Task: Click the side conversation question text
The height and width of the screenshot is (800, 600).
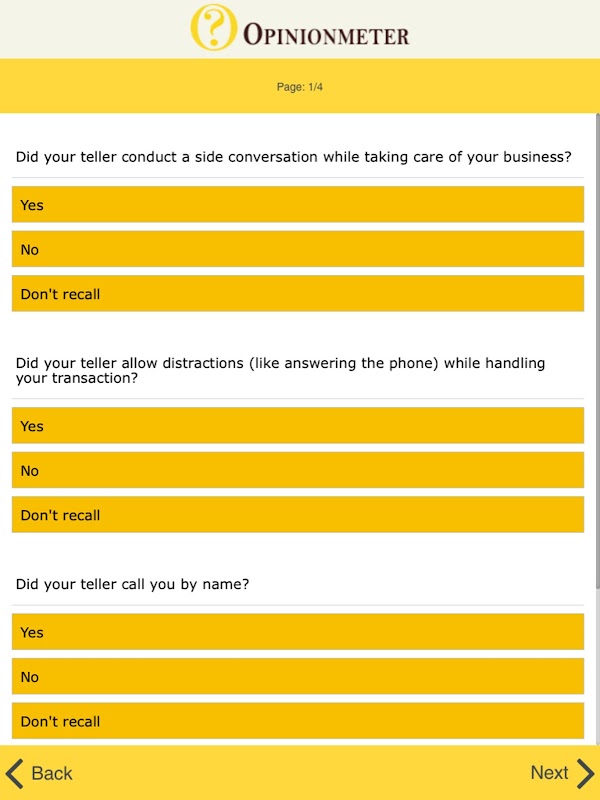Action: 293,157
